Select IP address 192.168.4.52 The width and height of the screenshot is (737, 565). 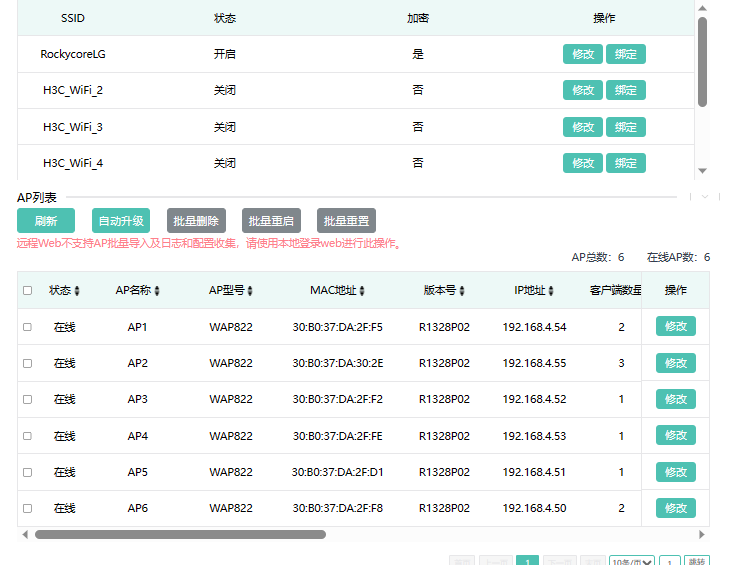[534, 399]
